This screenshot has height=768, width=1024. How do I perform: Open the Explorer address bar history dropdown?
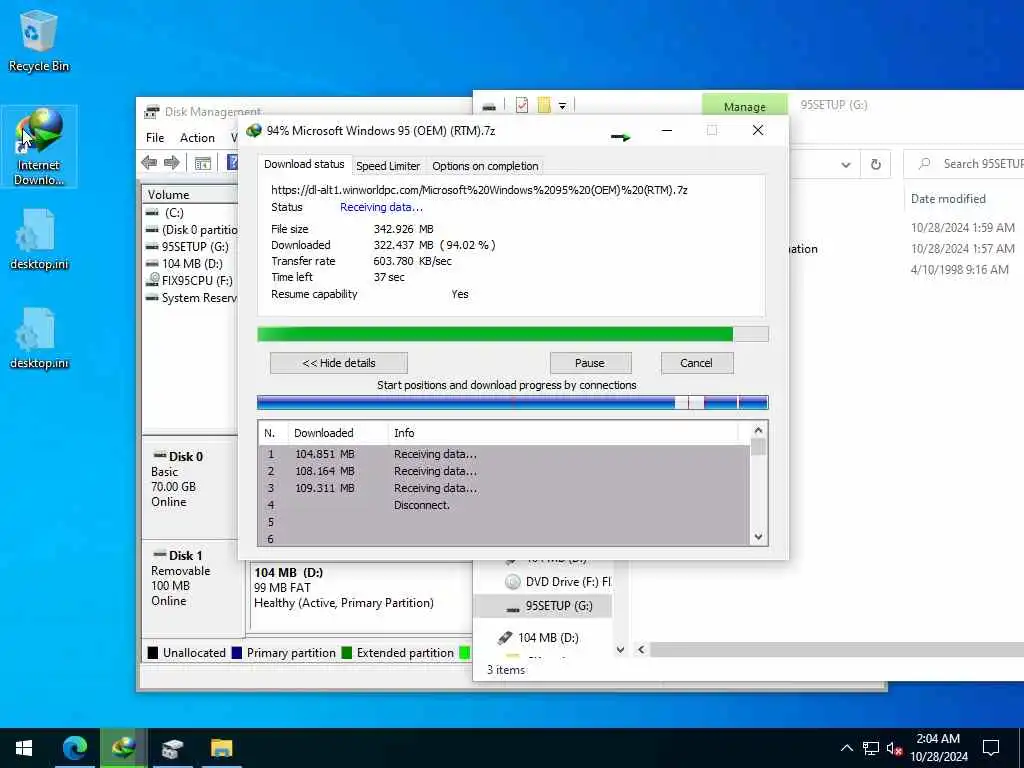[846, 165]
